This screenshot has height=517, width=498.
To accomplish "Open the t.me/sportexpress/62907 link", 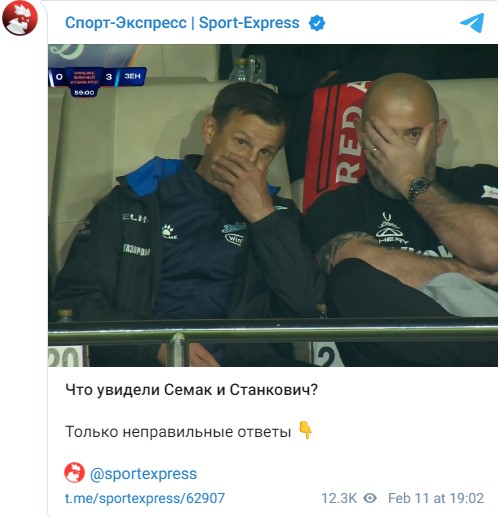I will point(145,498).
